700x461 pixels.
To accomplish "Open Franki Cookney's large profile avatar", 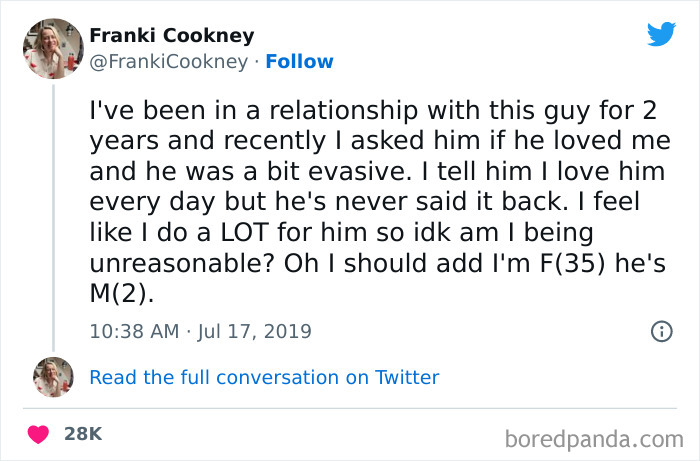I will coord(52,48).
